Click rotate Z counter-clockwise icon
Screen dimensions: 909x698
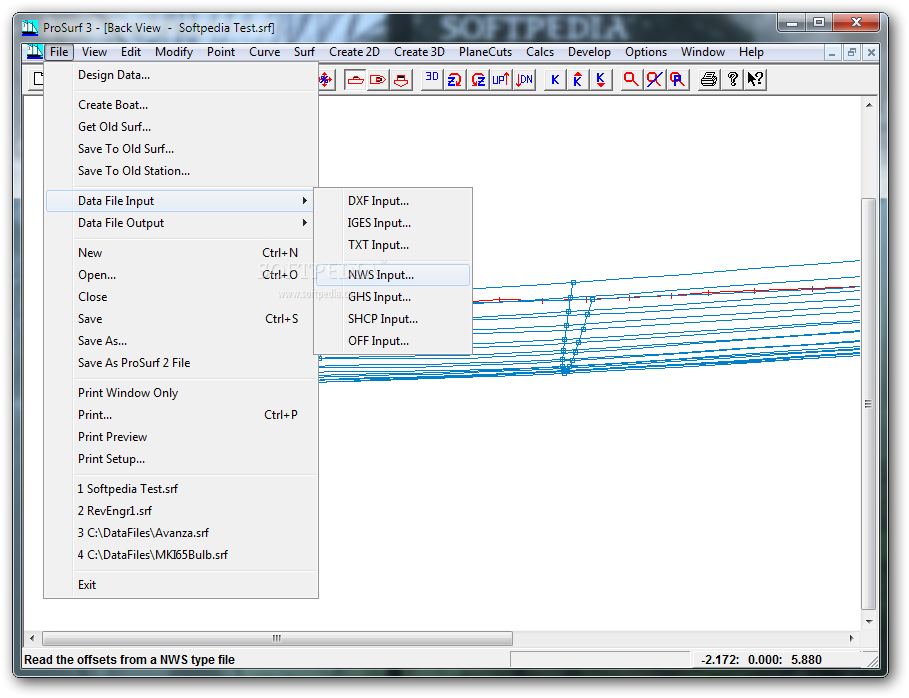478,79
